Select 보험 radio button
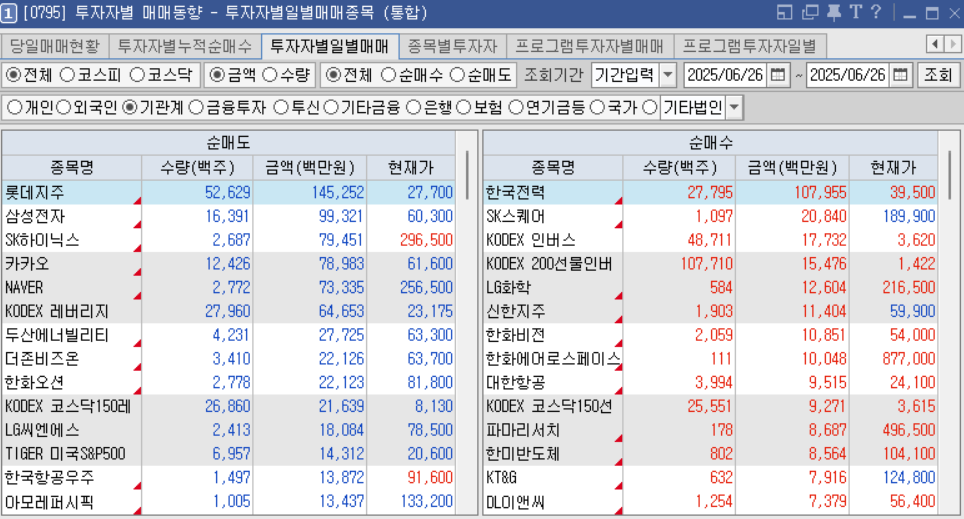 coord(464,108)
